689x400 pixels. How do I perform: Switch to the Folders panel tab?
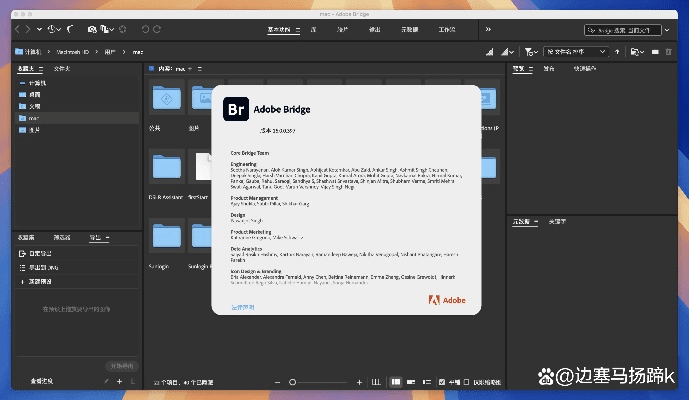[62, 69]
